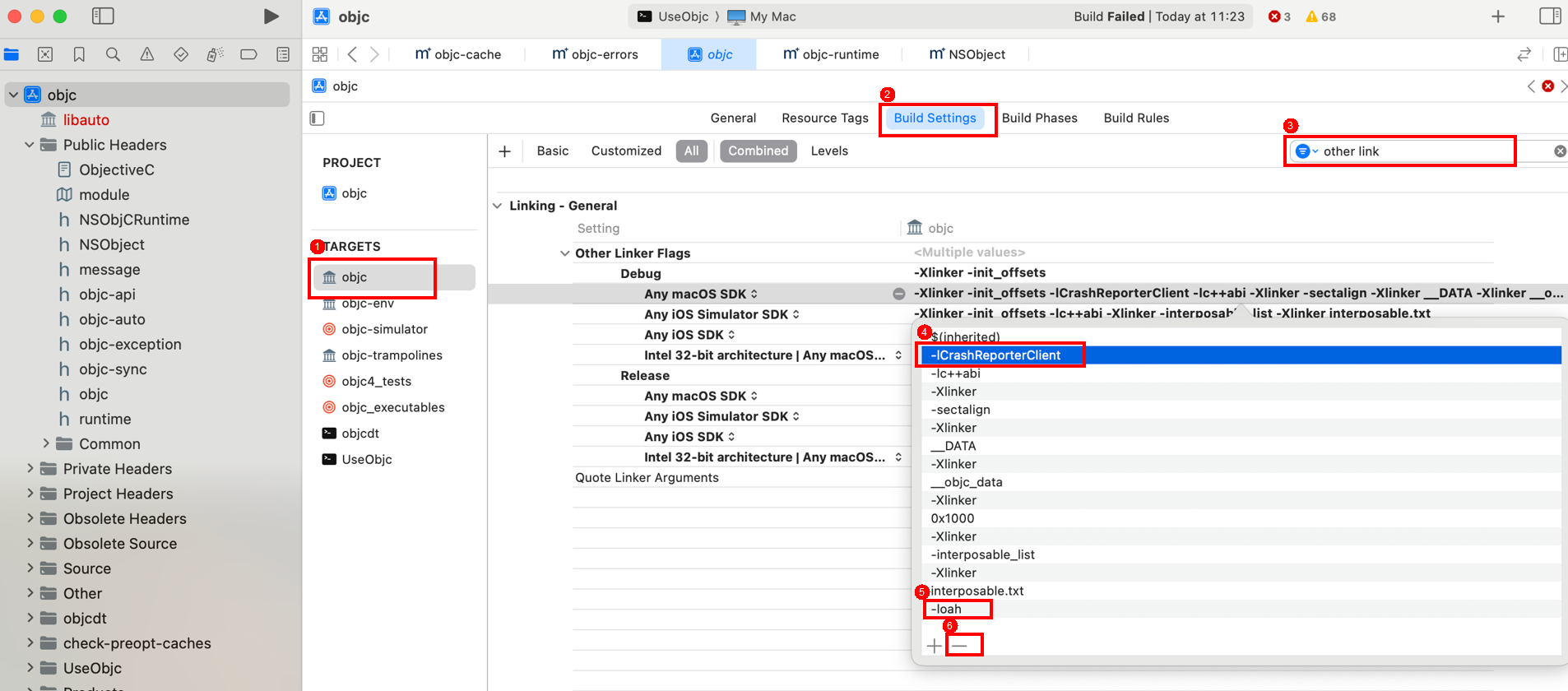Screen dimensions: 1568x691
Task: Open the Bookmark navigator icon
Action: pos(79,54)
